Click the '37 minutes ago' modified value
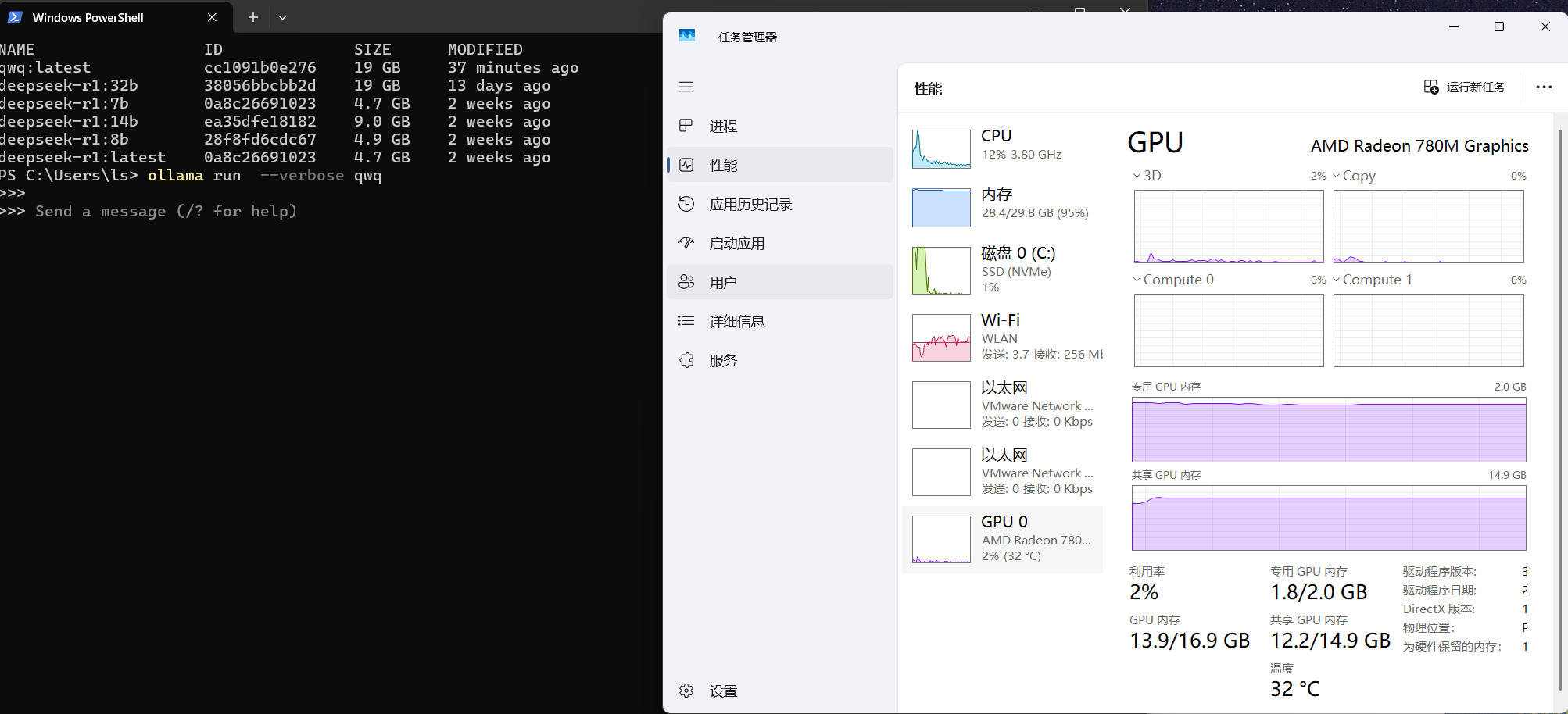The image size is (1568, 714). [513, 67]
